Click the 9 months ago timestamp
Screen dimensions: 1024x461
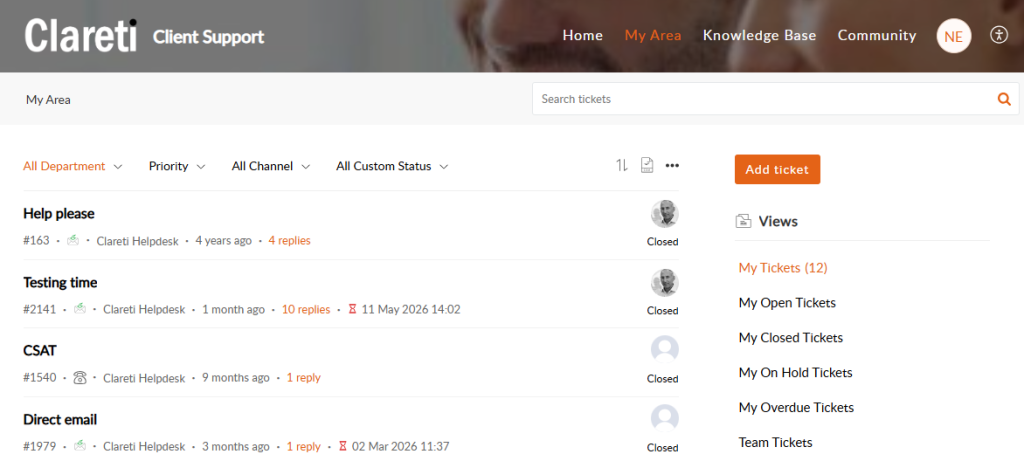(236, 377)
